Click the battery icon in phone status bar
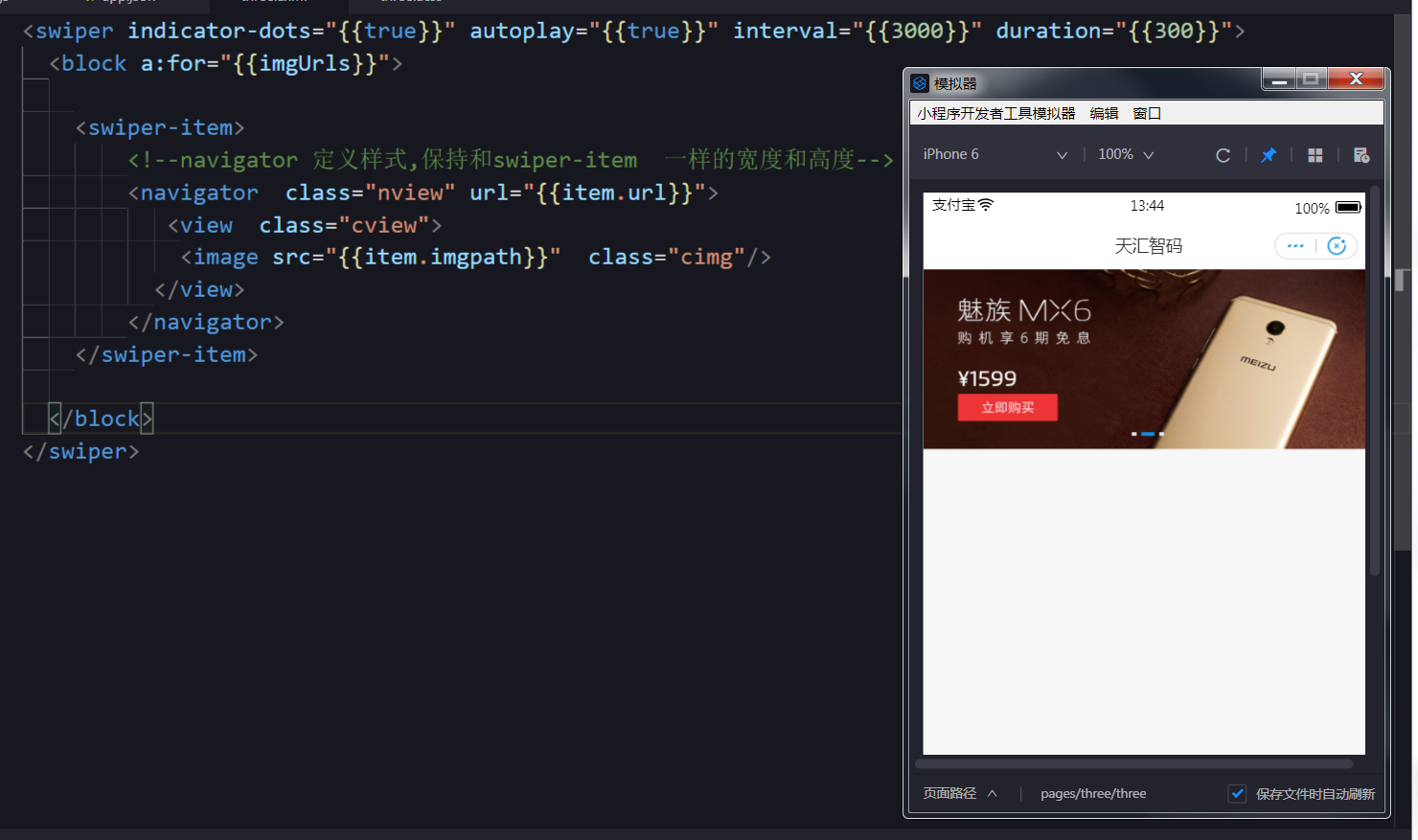This screenshot has width=1418, height=840. 1348,207
